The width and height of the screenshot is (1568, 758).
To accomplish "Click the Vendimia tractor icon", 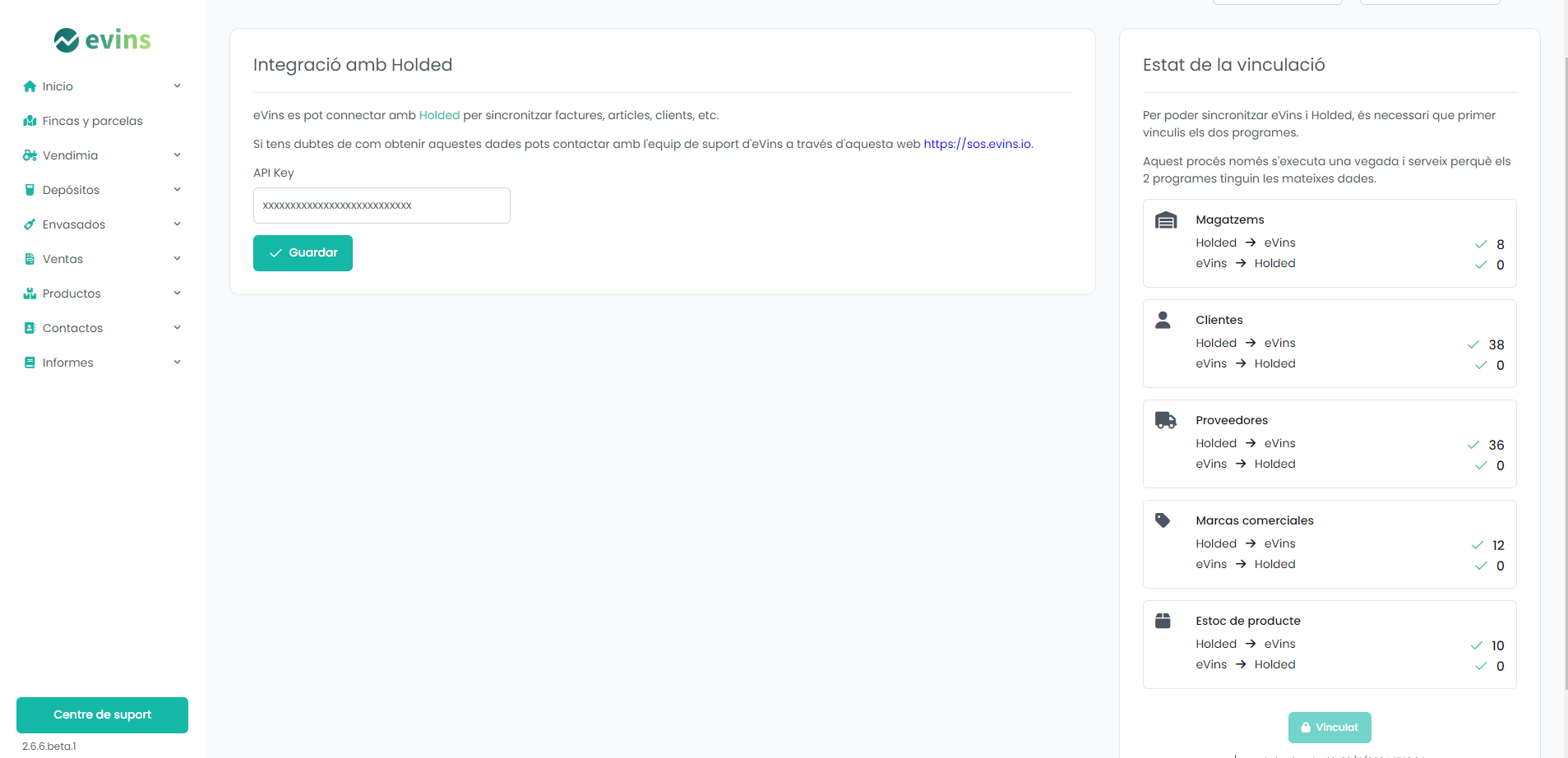I will point(30,155).
